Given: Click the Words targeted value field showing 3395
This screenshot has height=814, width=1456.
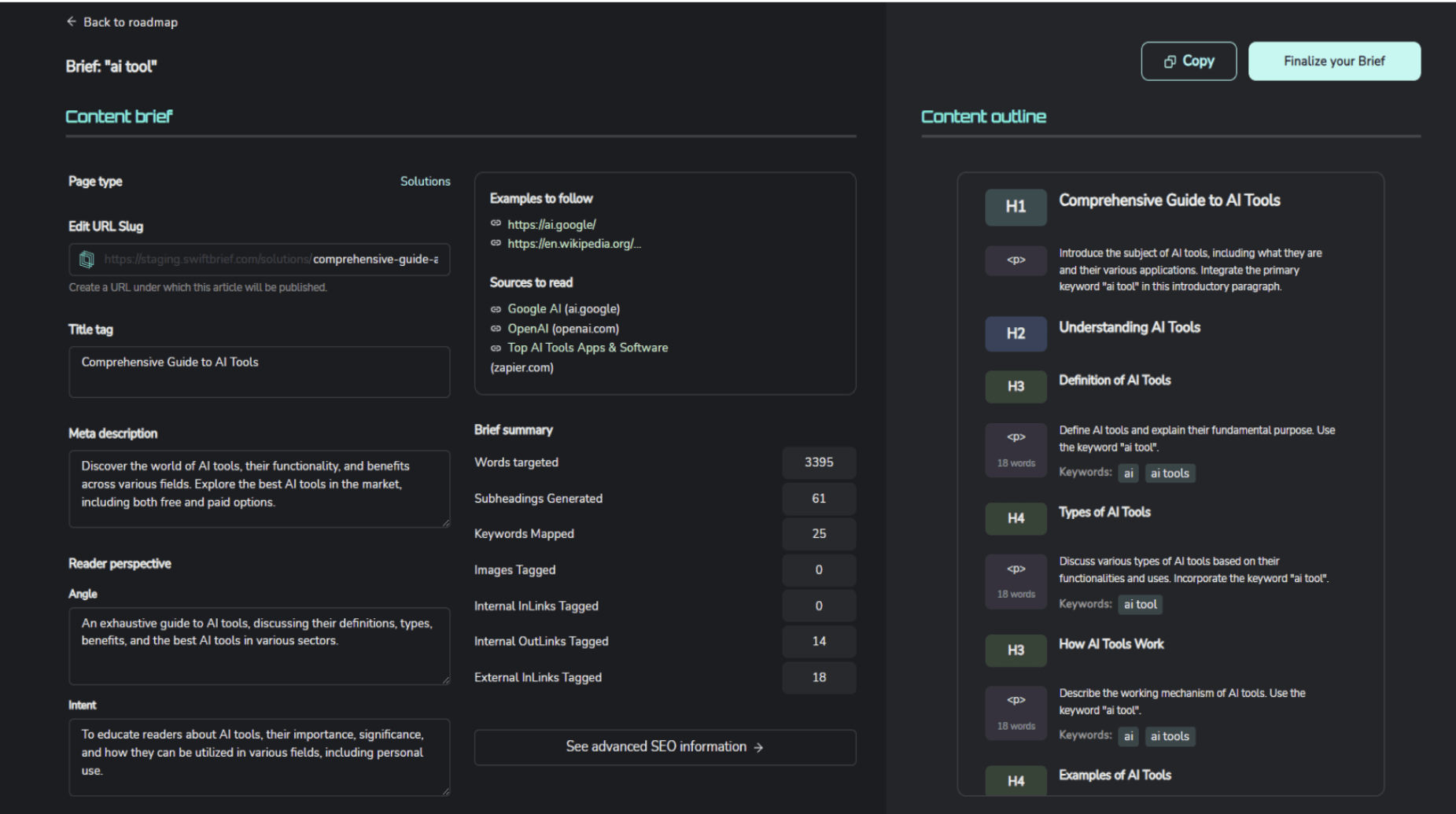Looking at the screenshot, I should [x=818, y=462].
